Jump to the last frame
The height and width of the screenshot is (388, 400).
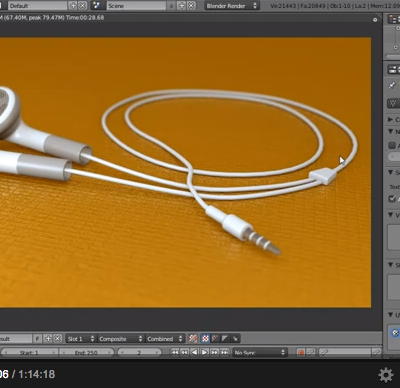[x=225, y=352]
